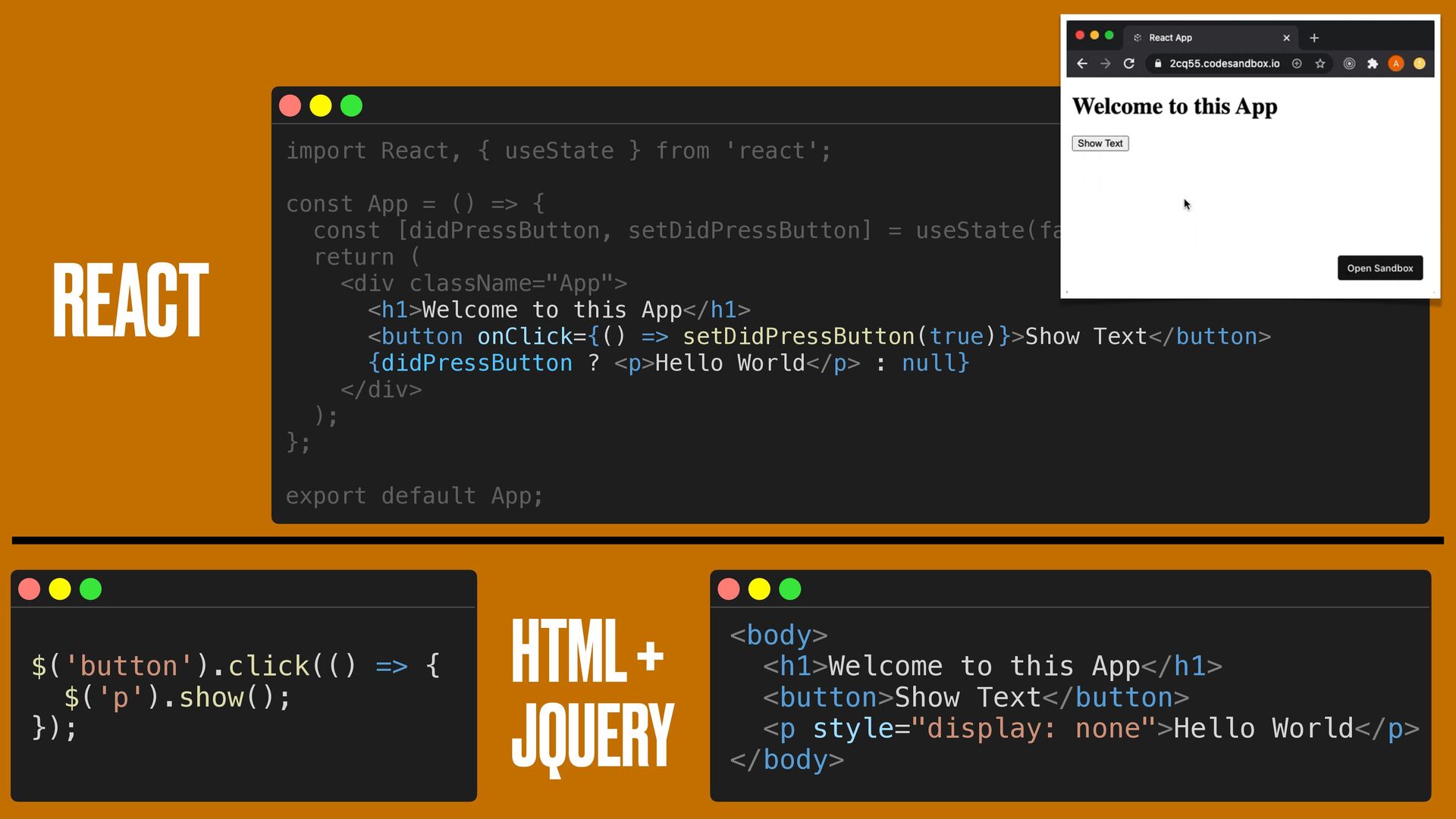
Task: Reload the codesandbox page
Action: tap(1129, 64)
